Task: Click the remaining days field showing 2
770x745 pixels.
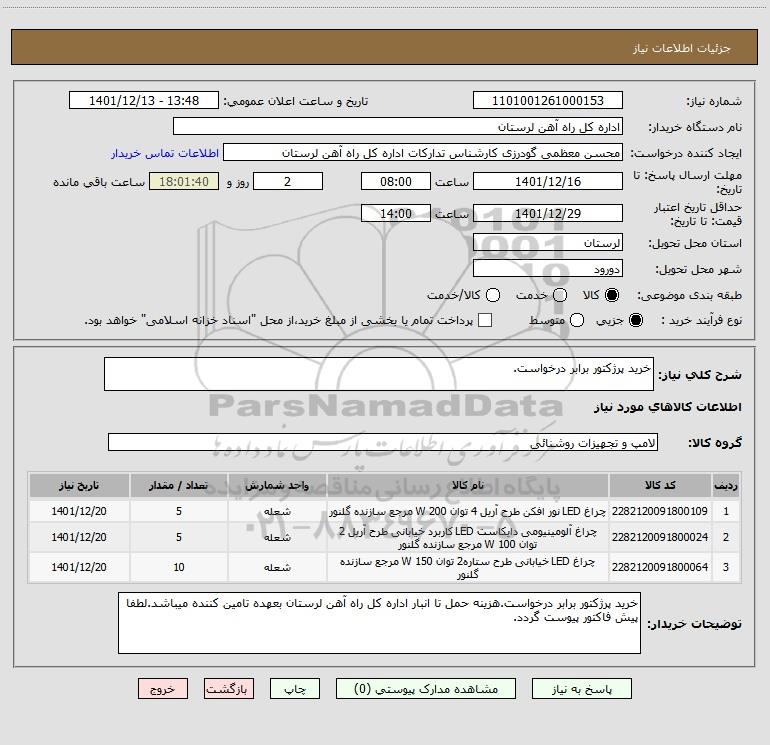Action: click(x=288, y=181)
